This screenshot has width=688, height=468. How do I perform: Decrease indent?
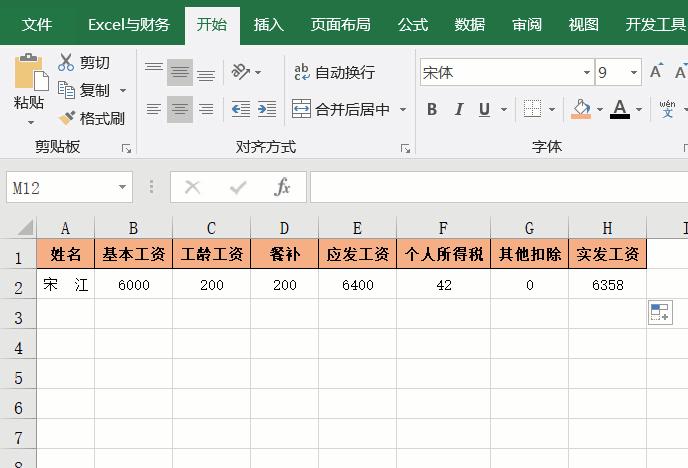pyautogui.click(x=241, y=109)
